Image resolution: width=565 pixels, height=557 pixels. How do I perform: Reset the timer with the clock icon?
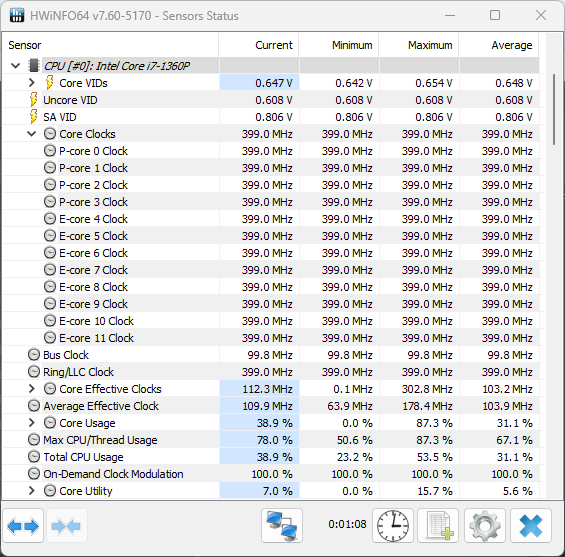pyautogui.click(x=393, y=526)
